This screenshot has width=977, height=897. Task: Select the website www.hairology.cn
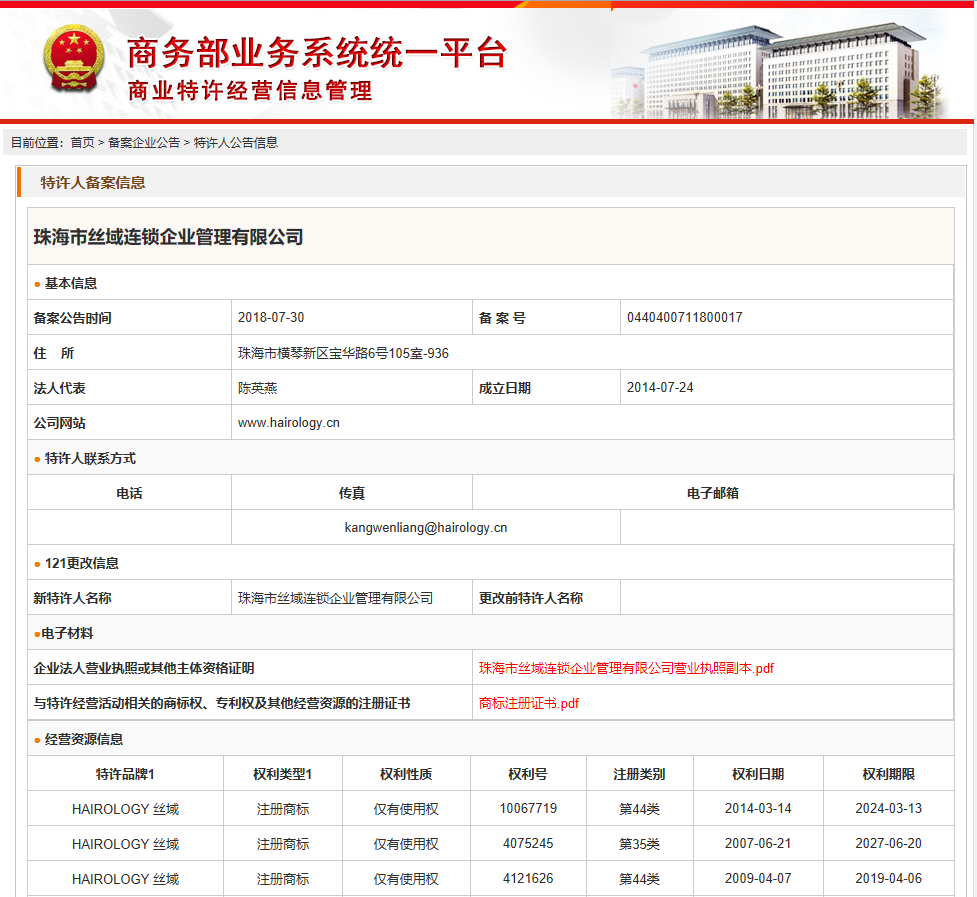point(288,423)
